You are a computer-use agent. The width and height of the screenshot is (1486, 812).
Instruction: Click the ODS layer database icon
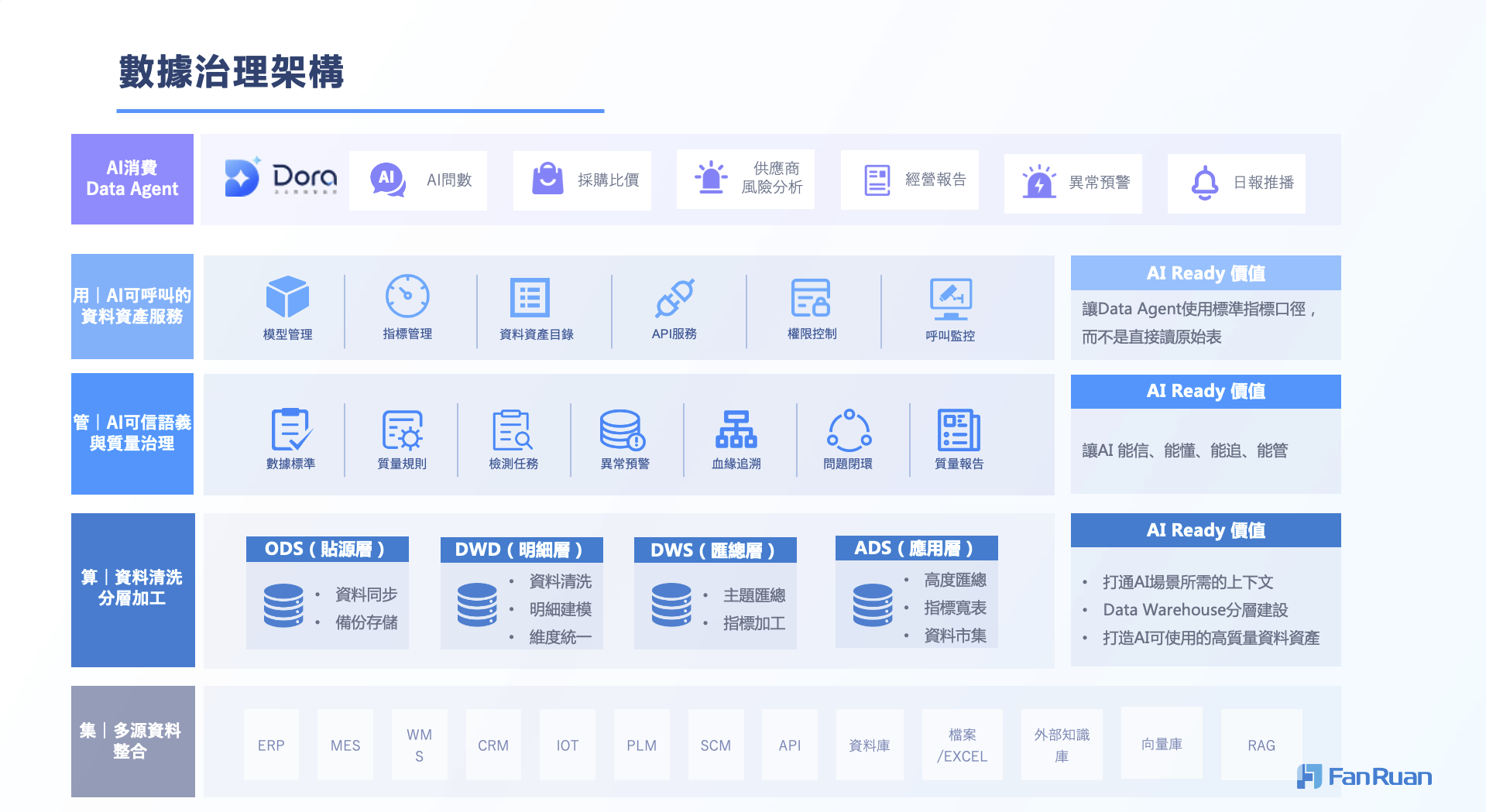(x=283, y=605)
